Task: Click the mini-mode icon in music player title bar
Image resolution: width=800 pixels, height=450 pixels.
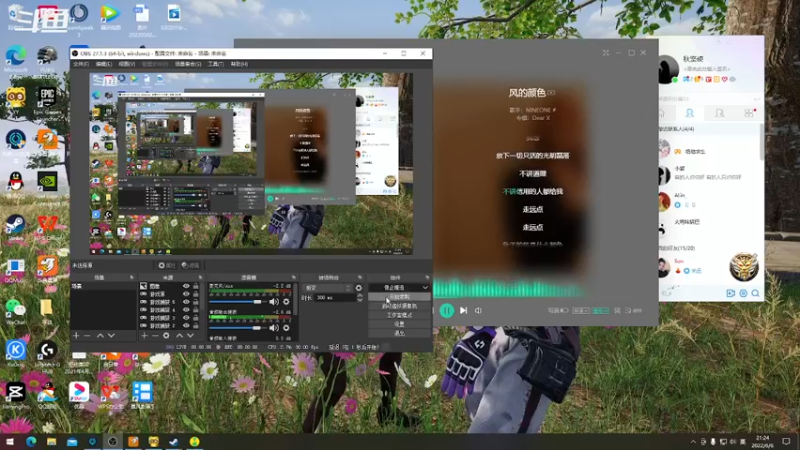Action: (606, 53)
